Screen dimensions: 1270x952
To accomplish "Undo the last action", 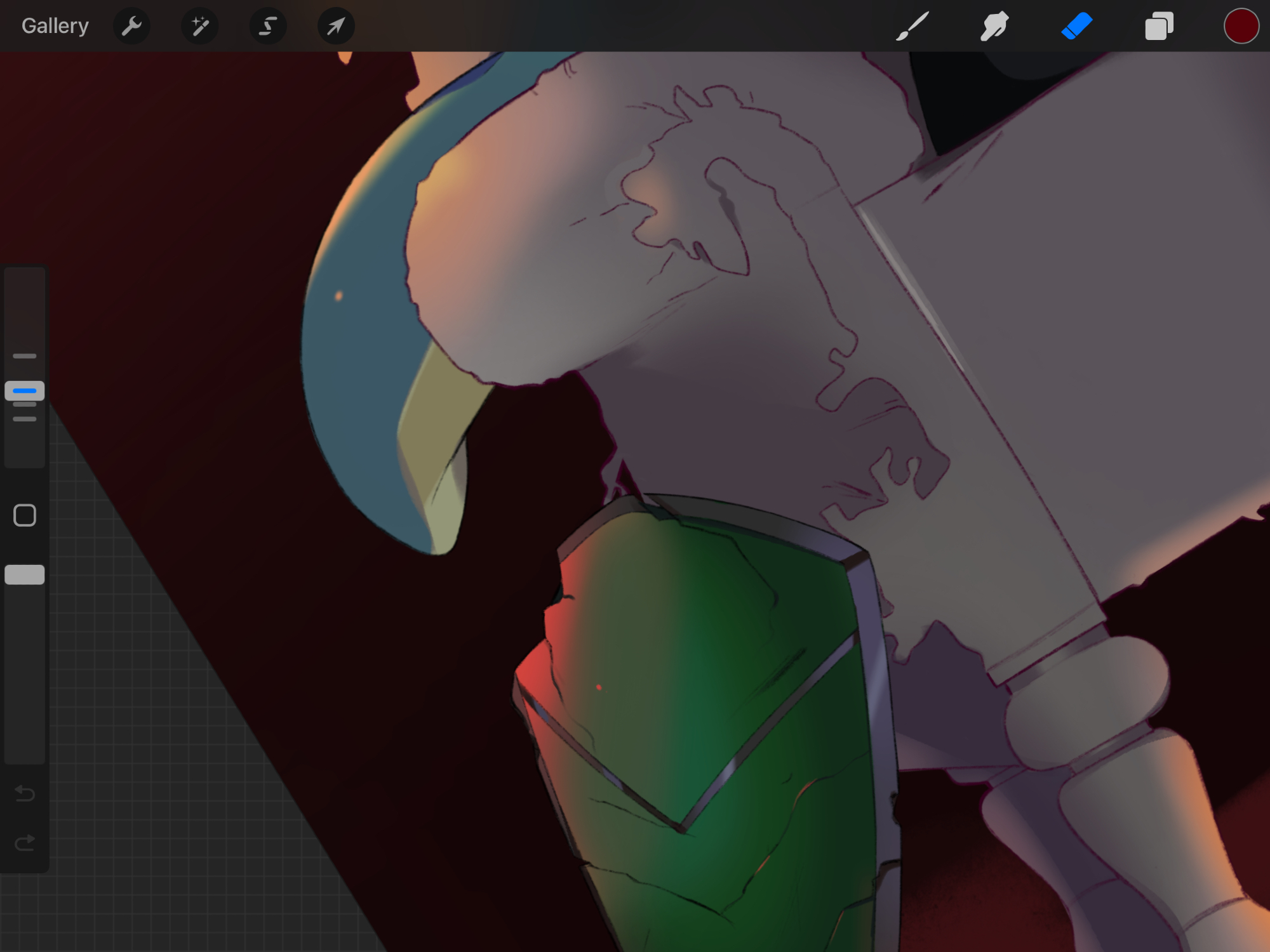I will (x=25, y=793).
